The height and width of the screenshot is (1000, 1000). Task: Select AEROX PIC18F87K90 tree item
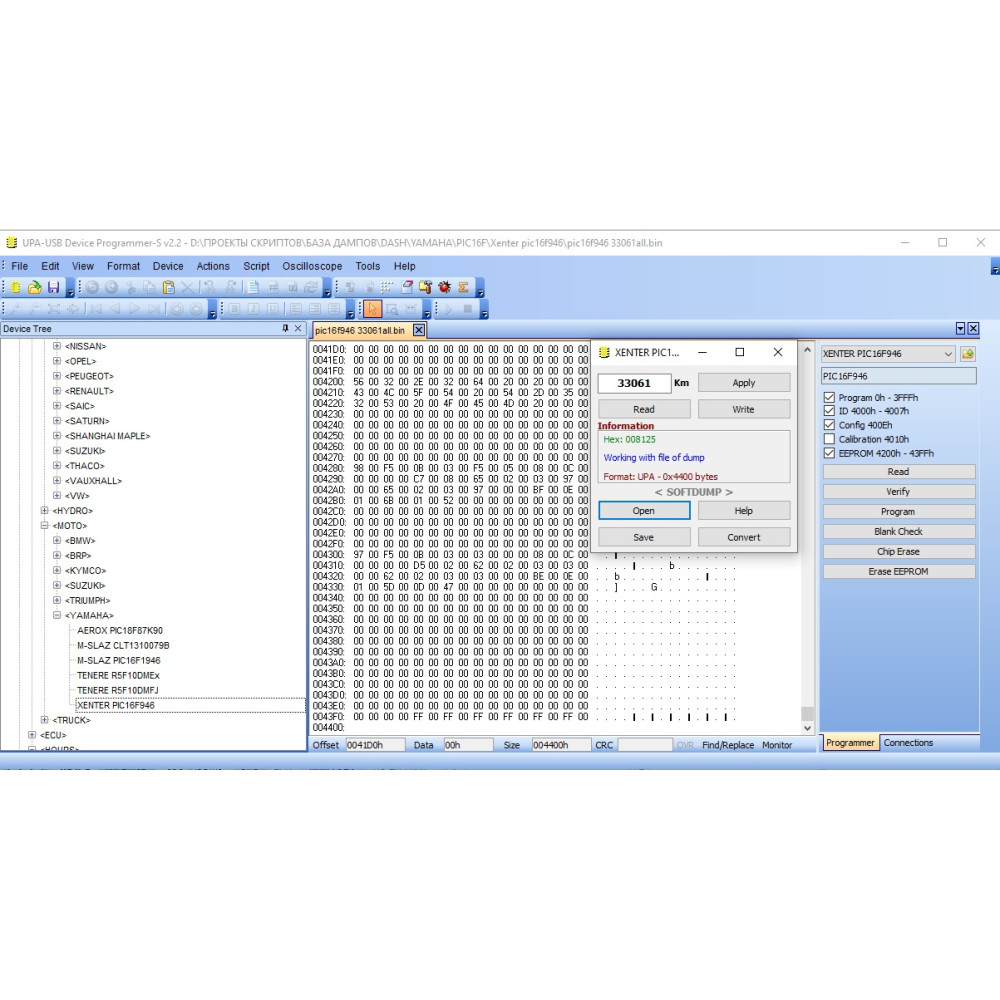click(x=120, y=631)
